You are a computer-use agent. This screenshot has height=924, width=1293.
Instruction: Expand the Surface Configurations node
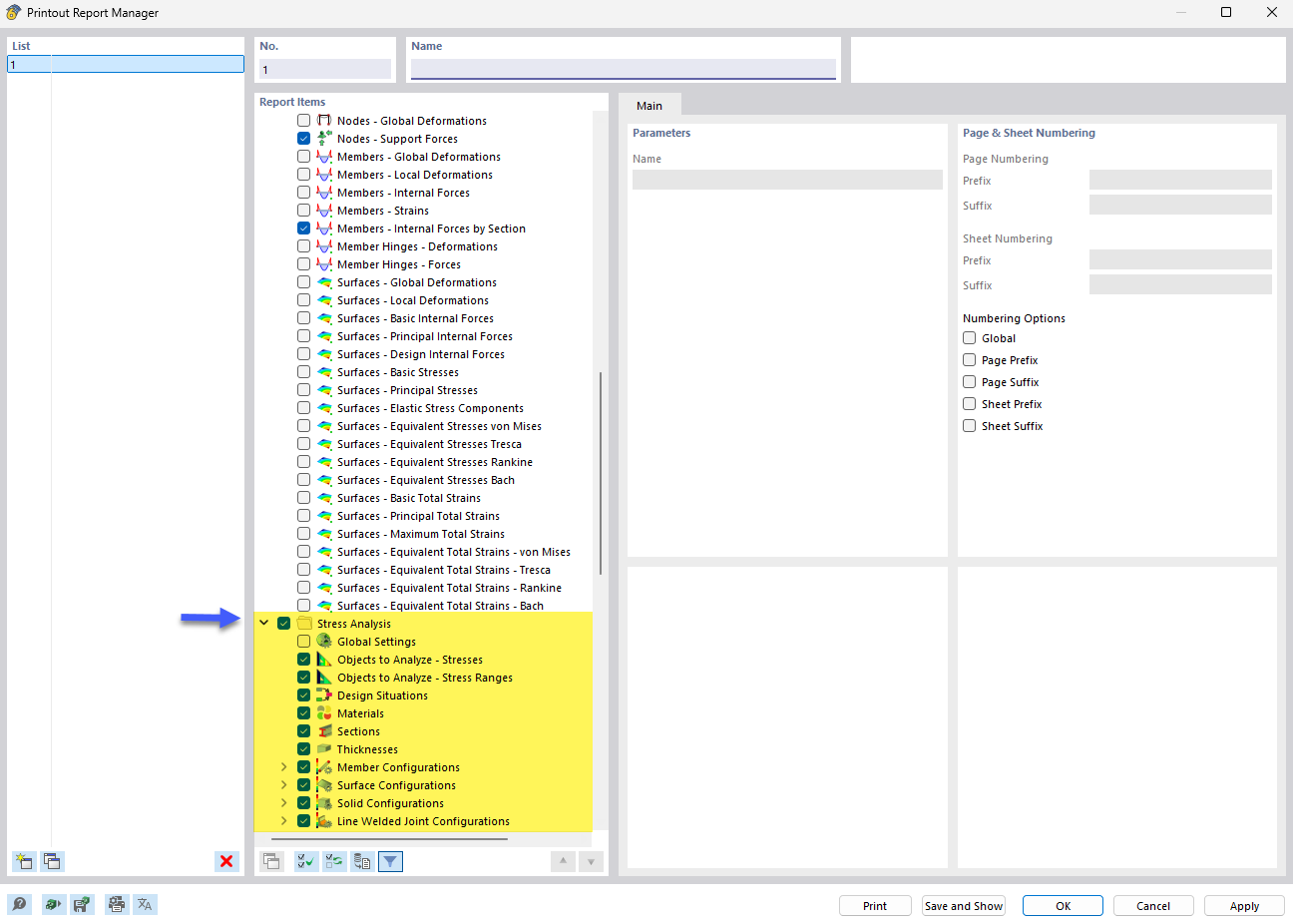tap(283, 784)
